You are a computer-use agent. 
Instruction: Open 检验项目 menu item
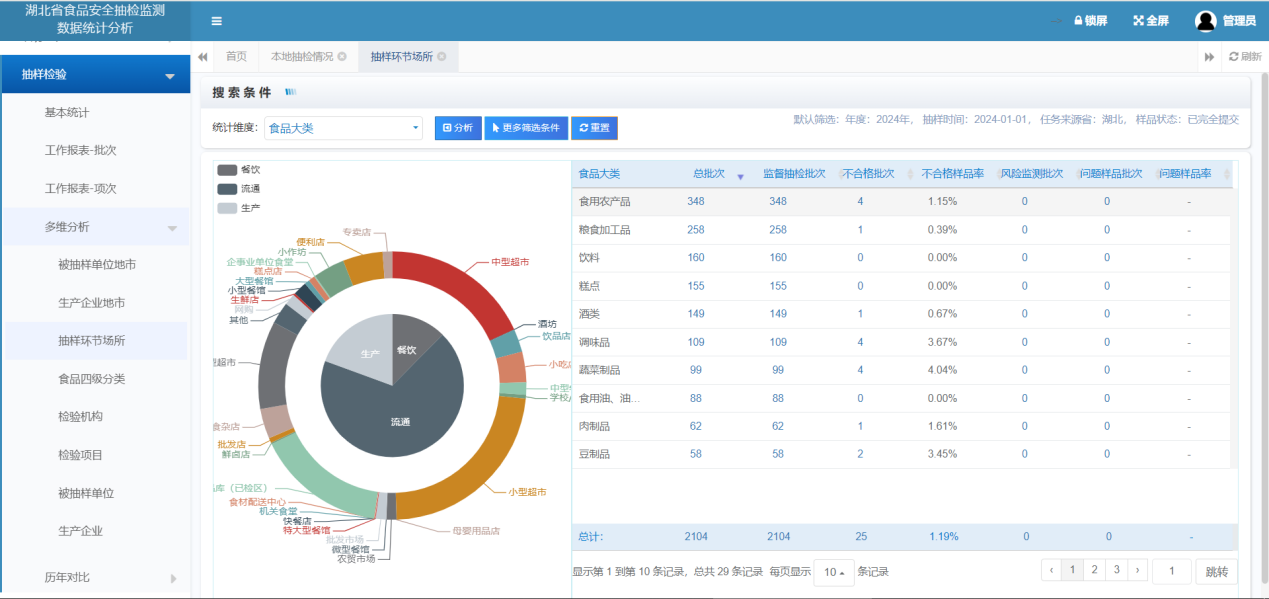point(81,455)
